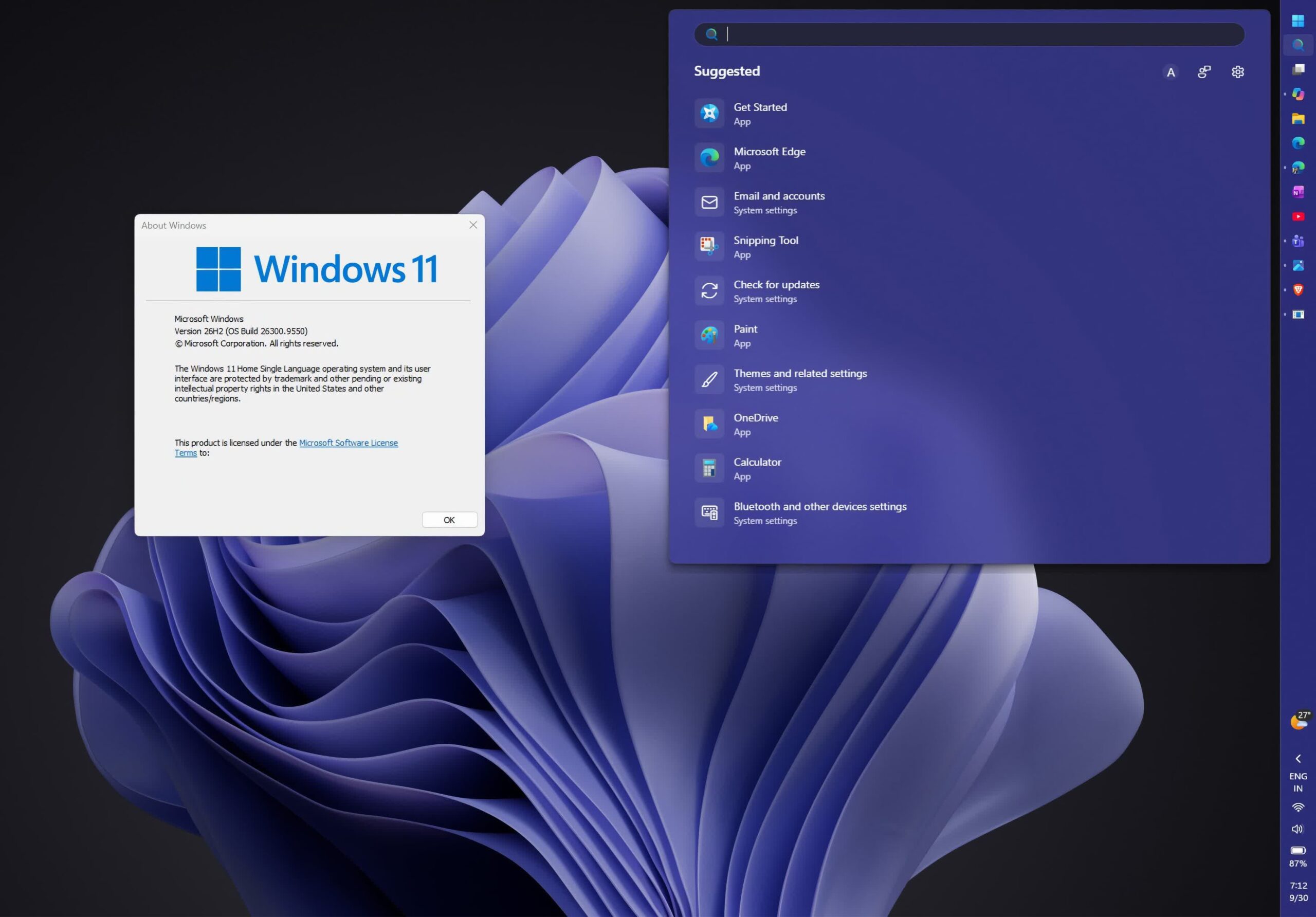The image size is (1316, 917).
Task: Open File Explorer from the taskbar
Action: pyautogui.click(x=1297, y=118)
